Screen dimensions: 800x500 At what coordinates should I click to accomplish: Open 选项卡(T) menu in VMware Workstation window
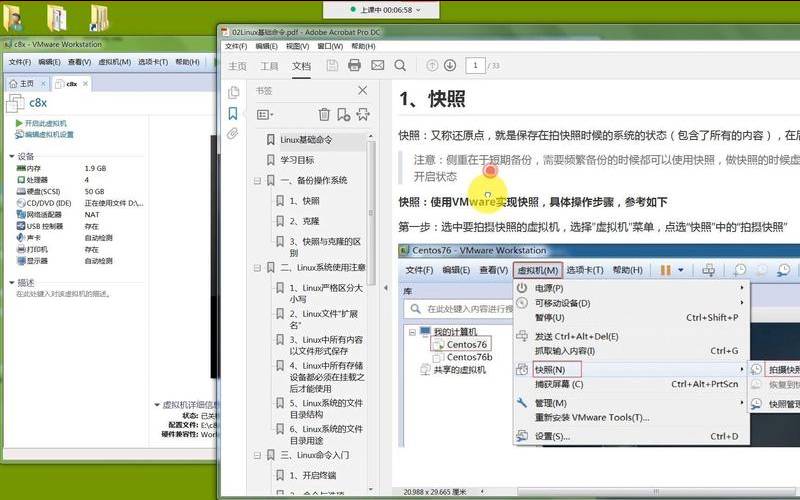click(153, 62)
